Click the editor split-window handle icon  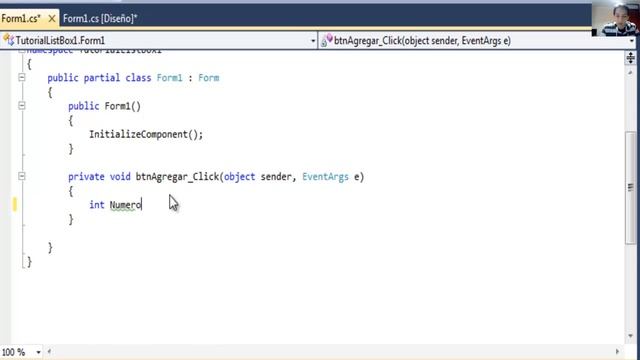click(x=631, y=58)
